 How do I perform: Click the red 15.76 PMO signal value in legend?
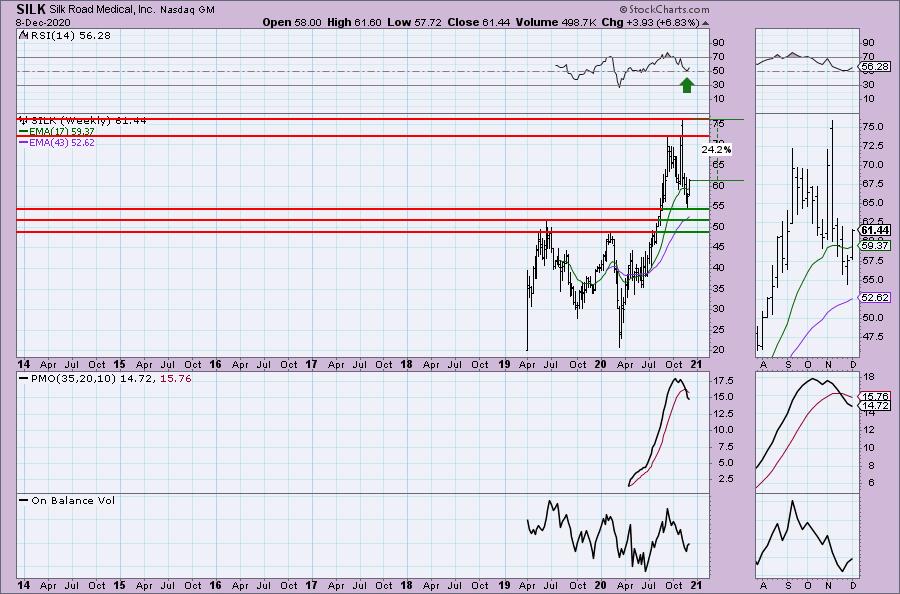click(176, 379)
